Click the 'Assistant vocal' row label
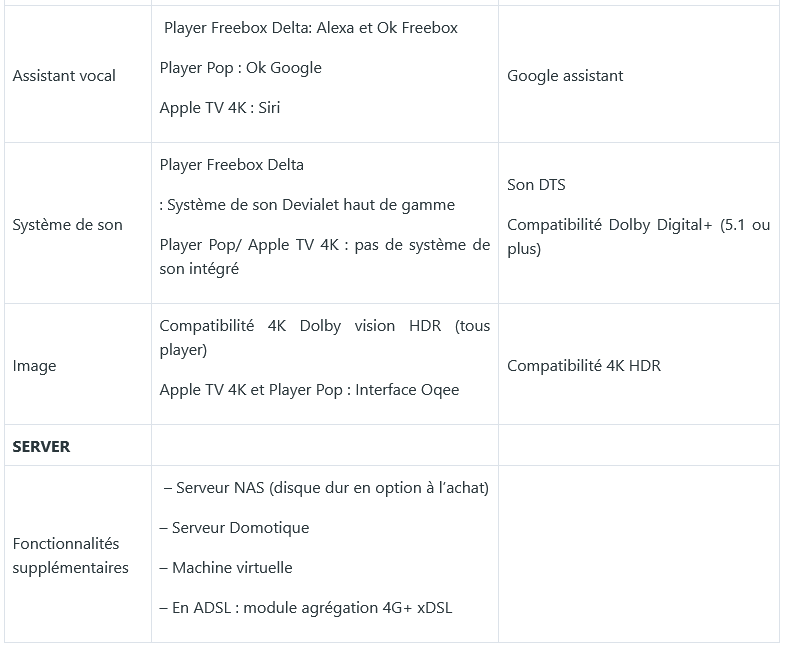The width and height of the screenshot is (785, 653). [x=64, y=75]
